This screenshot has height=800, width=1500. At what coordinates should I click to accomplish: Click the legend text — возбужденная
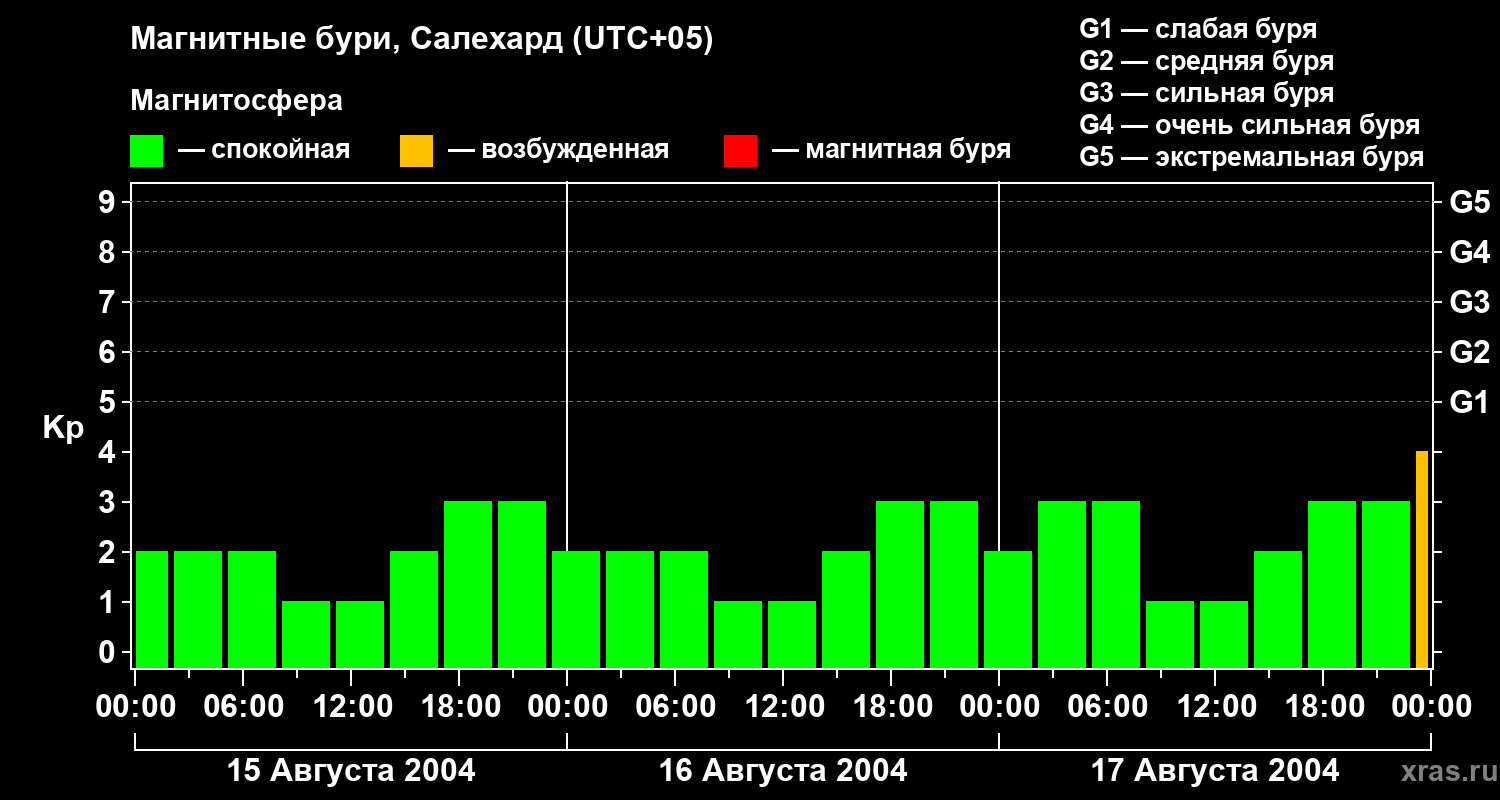click(x=558, y=150)
